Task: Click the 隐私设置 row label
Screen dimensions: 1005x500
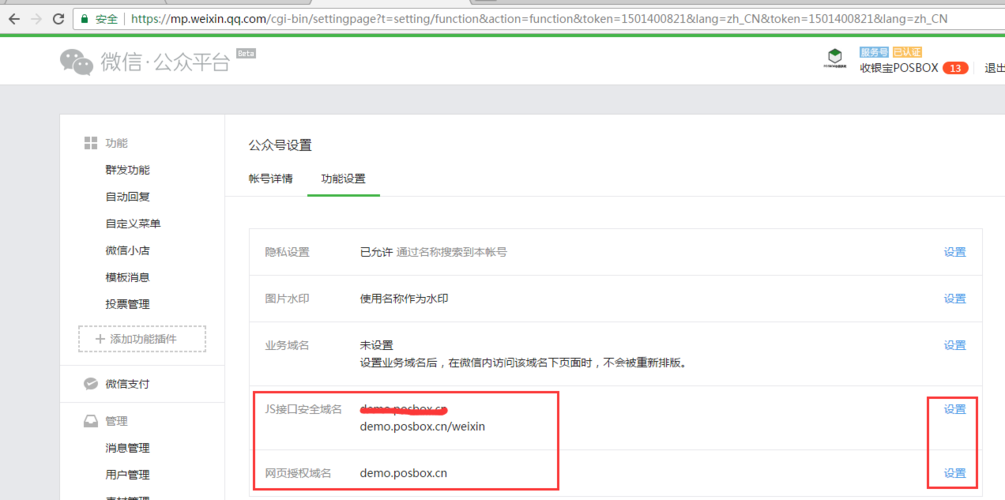Action: coord(287,253)
